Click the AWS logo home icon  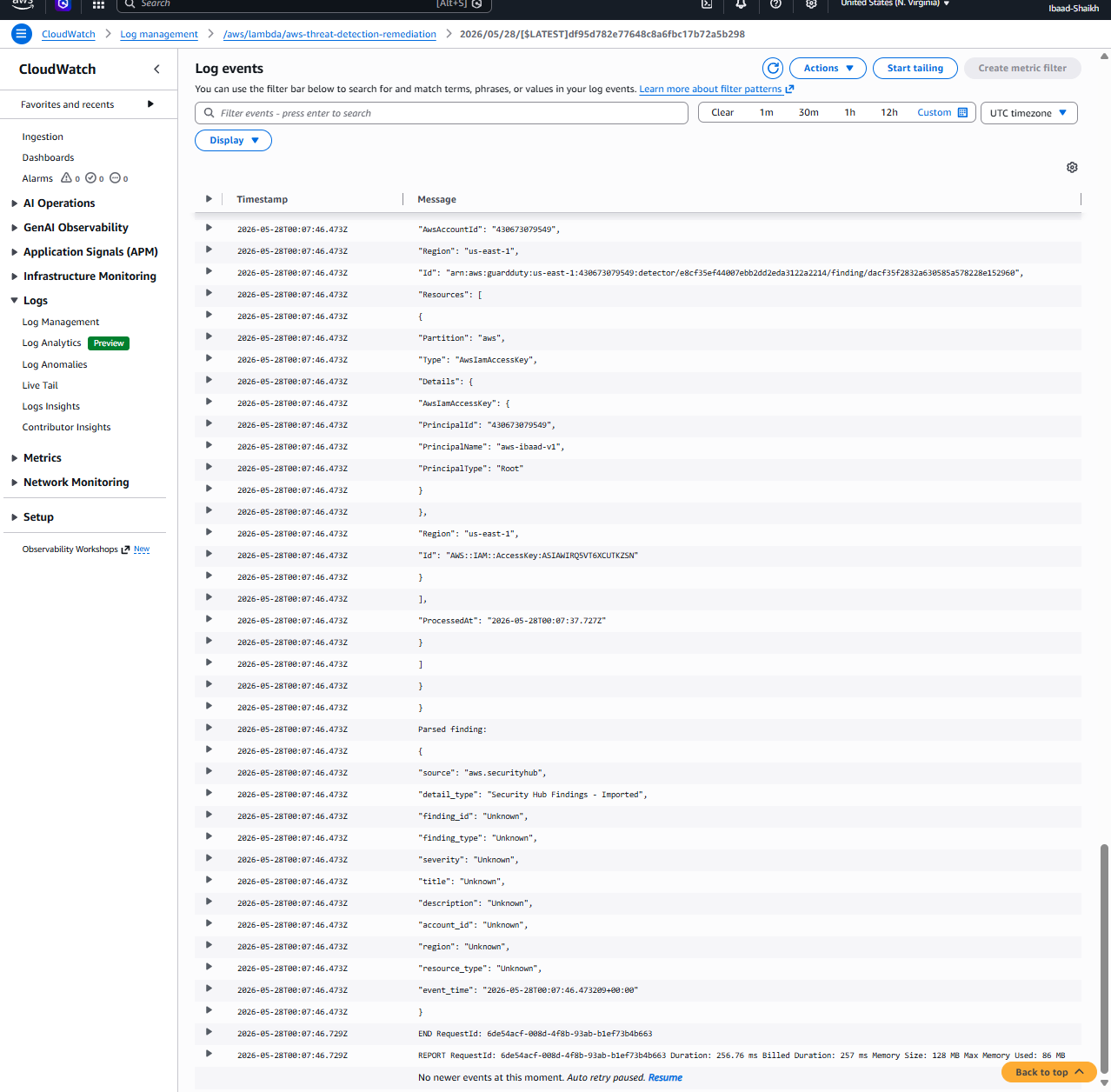pos(23,3)
